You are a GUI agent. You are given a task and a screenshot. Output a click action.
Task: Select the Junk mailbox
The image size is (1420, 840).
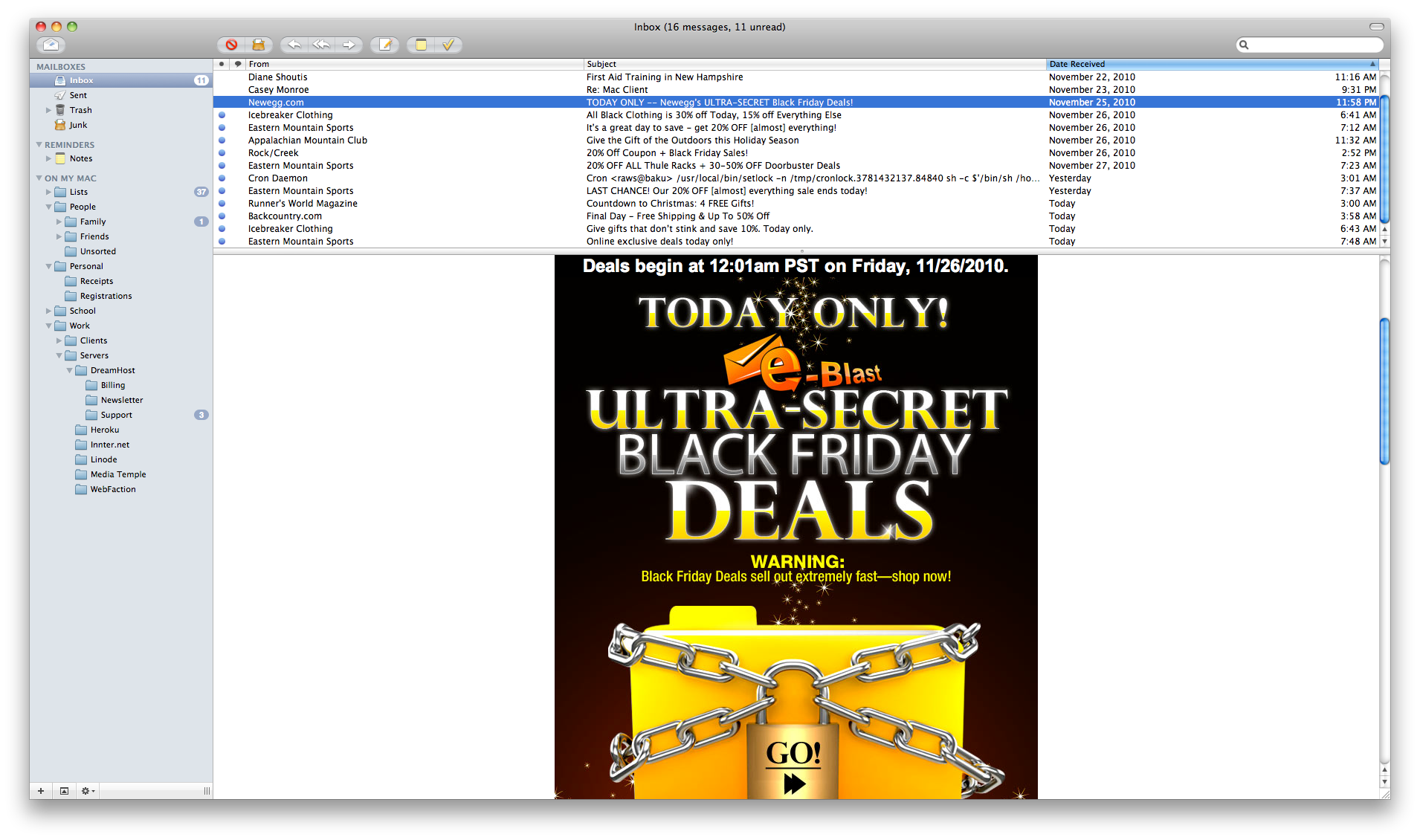(121, 125)
